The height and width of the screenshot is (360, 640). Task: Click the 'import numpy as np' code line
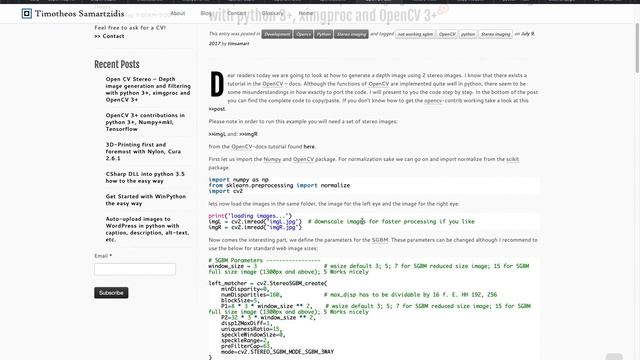[x=238, y=180]
